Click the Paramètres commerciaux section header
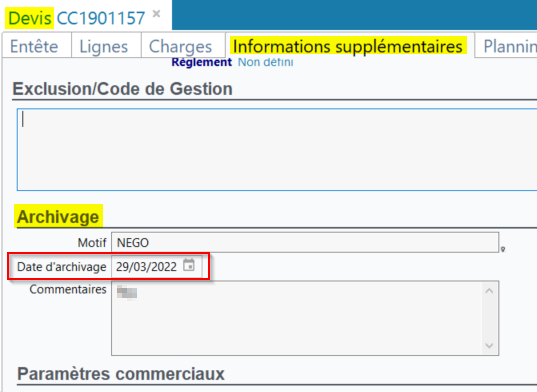Screen dimensions: 537x392 click(121, 374)
